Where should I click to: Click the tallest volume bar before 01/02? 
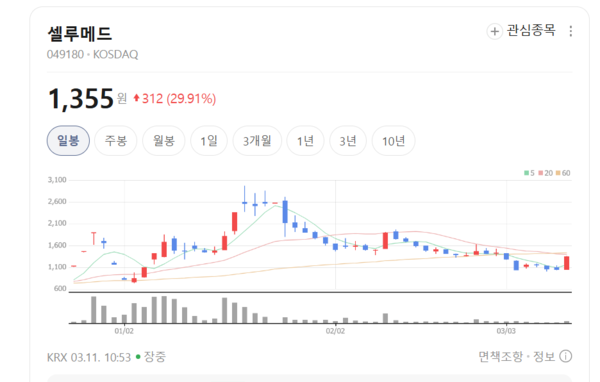94,310
